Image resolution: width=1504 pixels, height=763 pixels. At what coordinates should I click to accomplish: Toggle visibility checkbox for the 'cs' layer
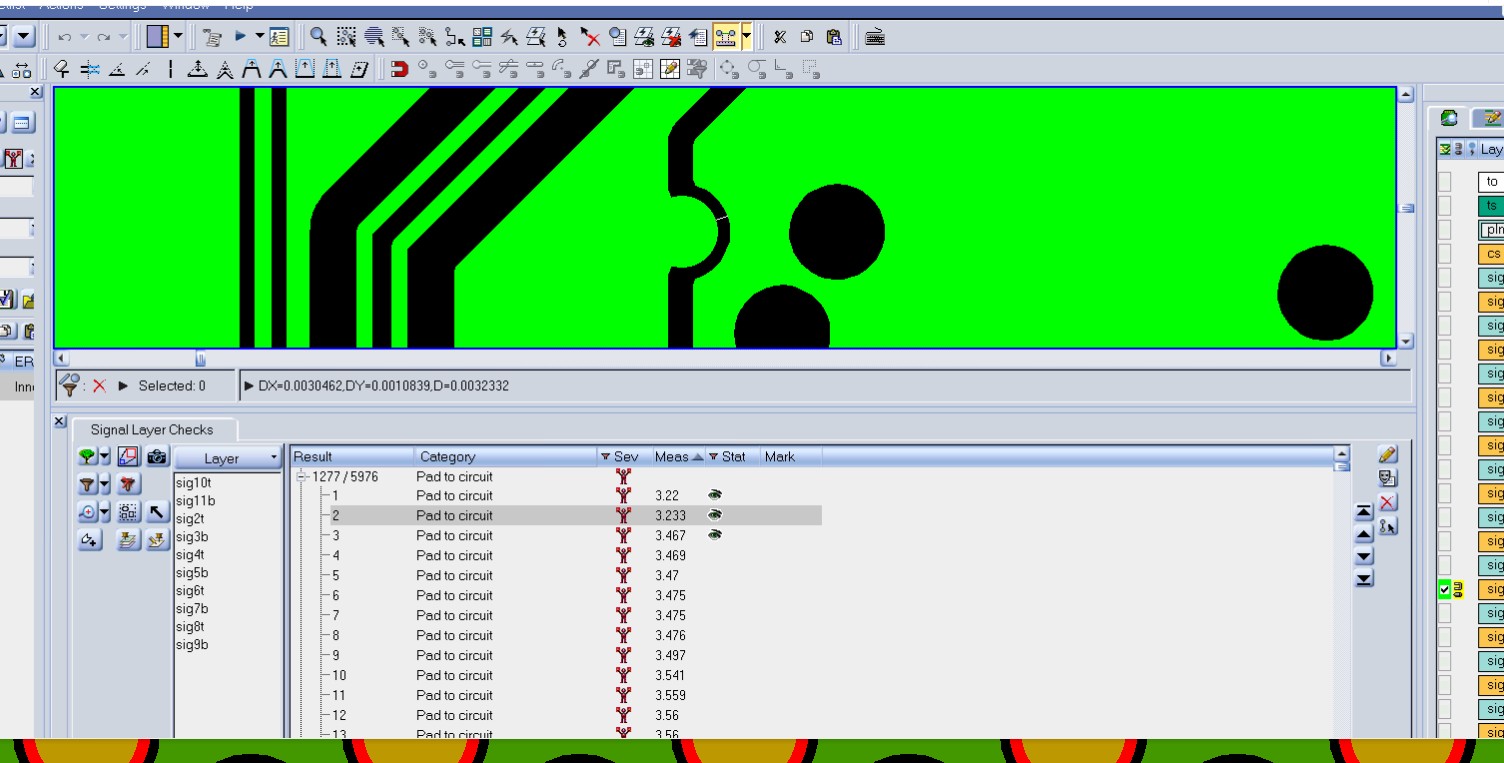[x=1444, y=253]
